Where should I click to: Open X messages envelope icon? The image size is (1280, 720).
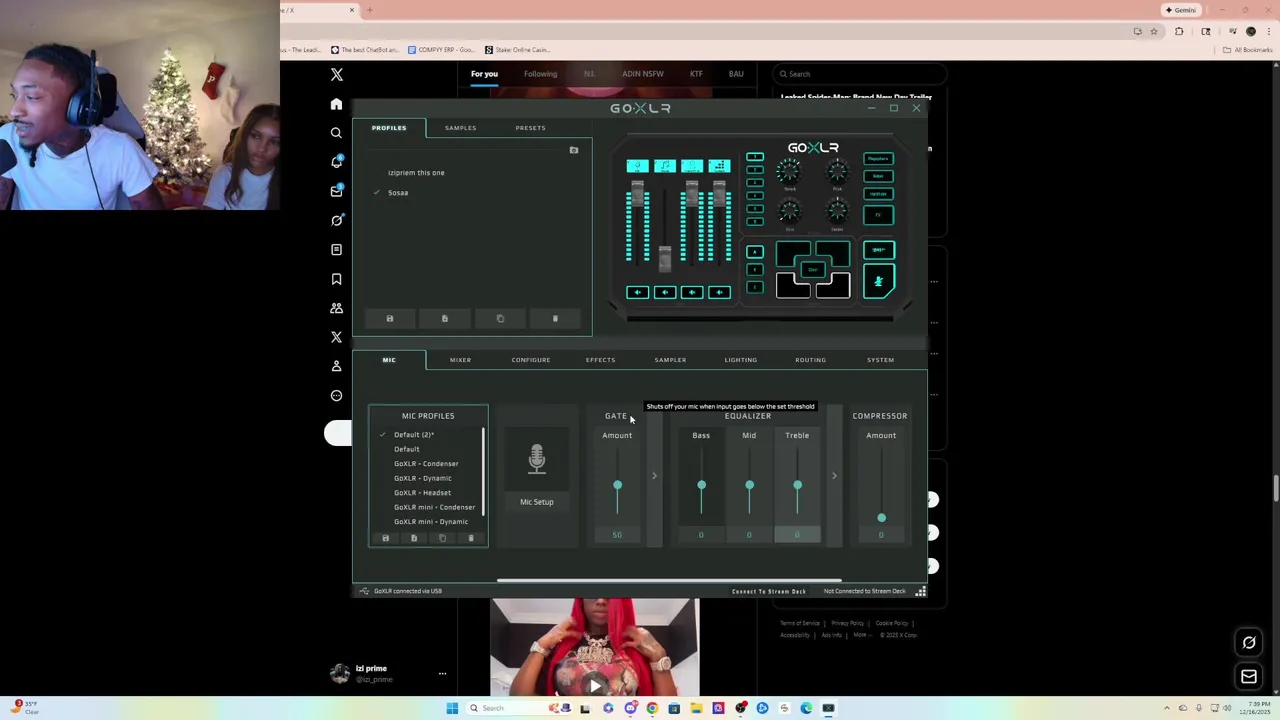(x=336, y=191)
